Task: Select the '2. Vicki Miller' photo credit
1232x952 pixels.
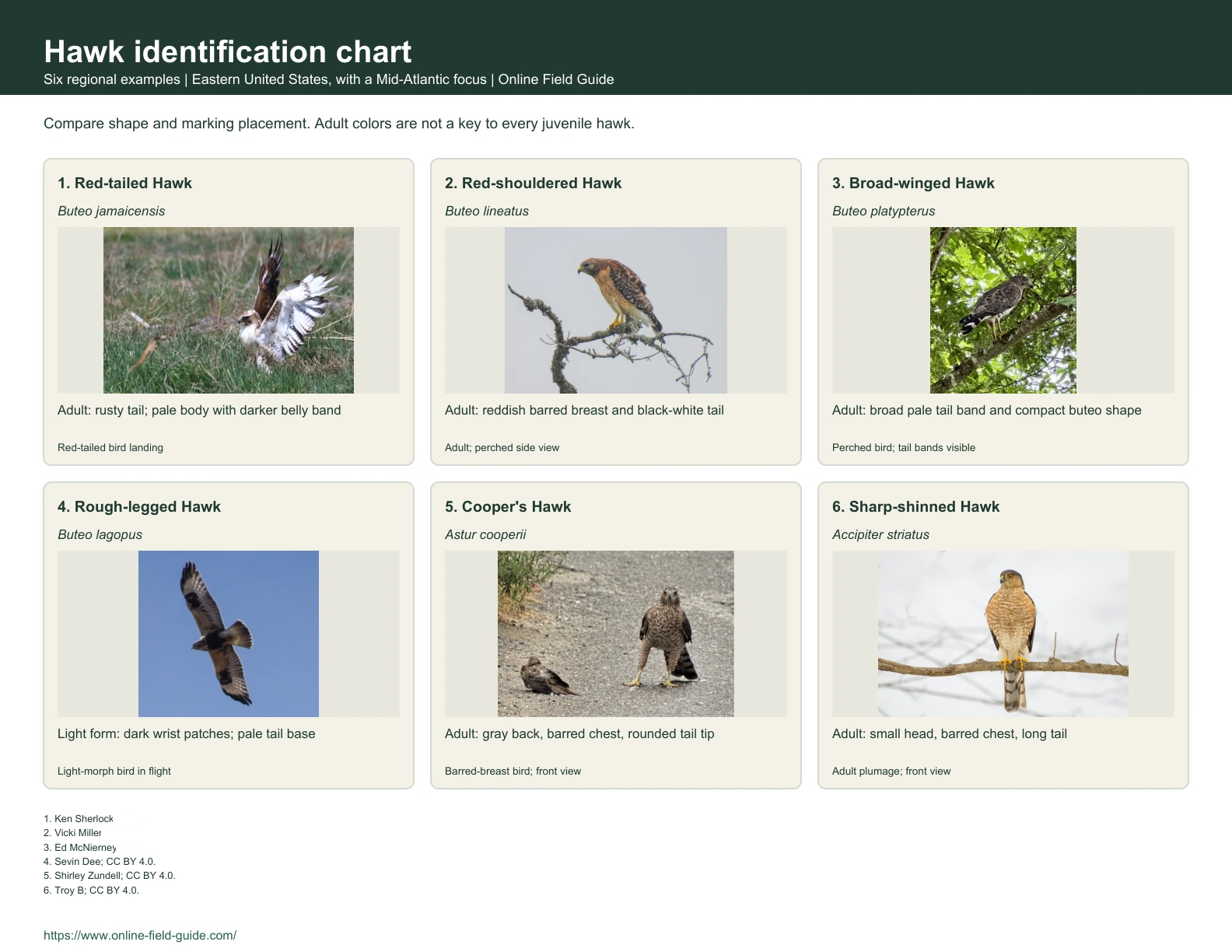Action: tap(72, 832)
